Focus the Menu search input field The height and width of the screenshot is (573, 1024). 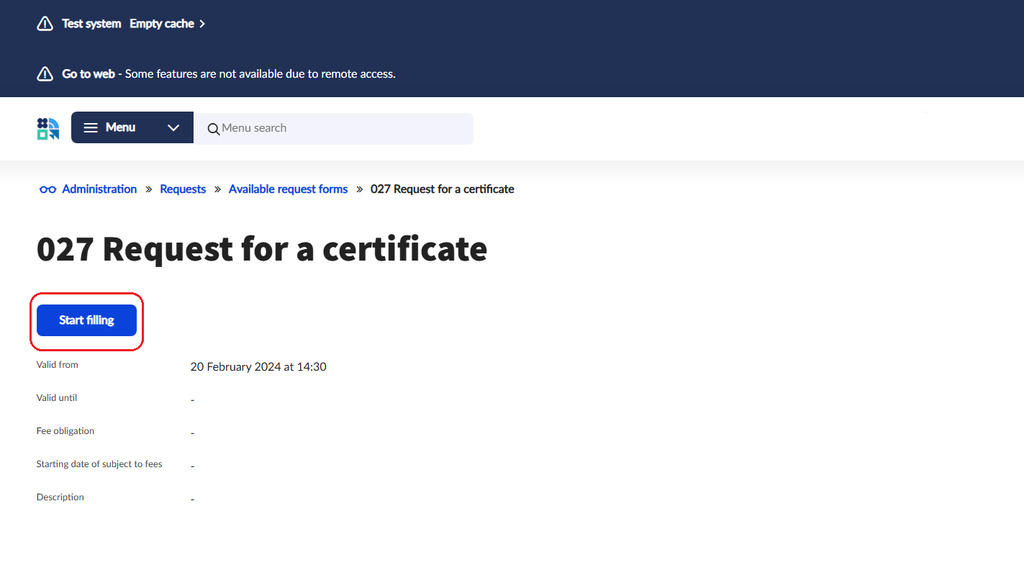[x=340, y=128]
